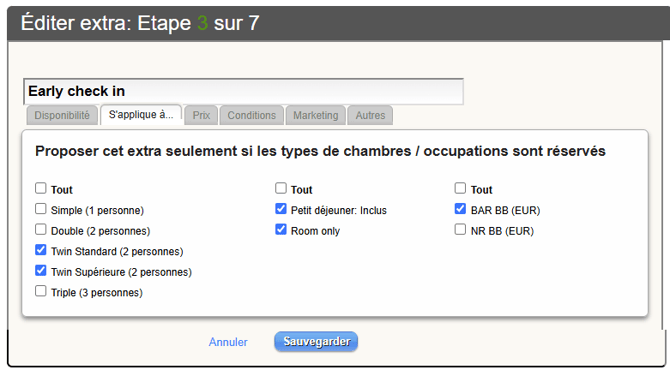Click the heading starting 'Proposer cet extra seulement'
The image size is (670, 370).
pyautogui.click(x=320, y=151)
